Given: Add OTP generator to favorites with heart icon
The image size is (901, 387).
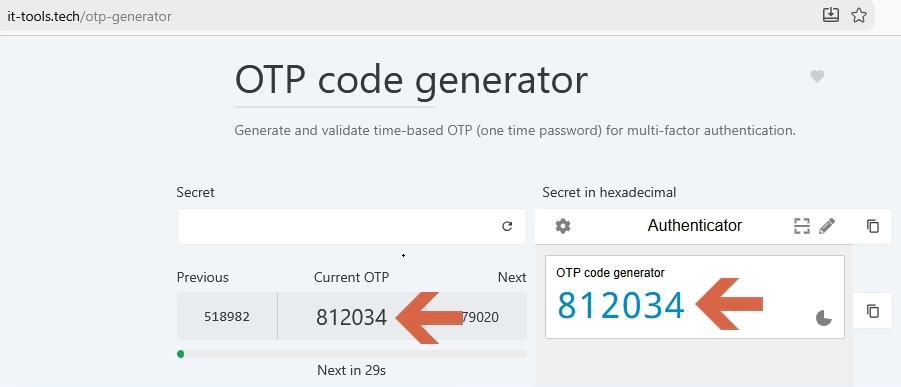Looking at the screenshot, I should 817,76.
